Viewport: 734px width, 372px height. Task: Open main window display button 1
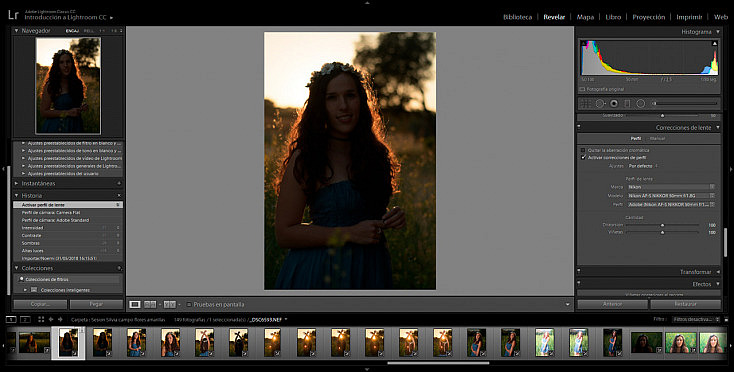click(x=11, y=320)
